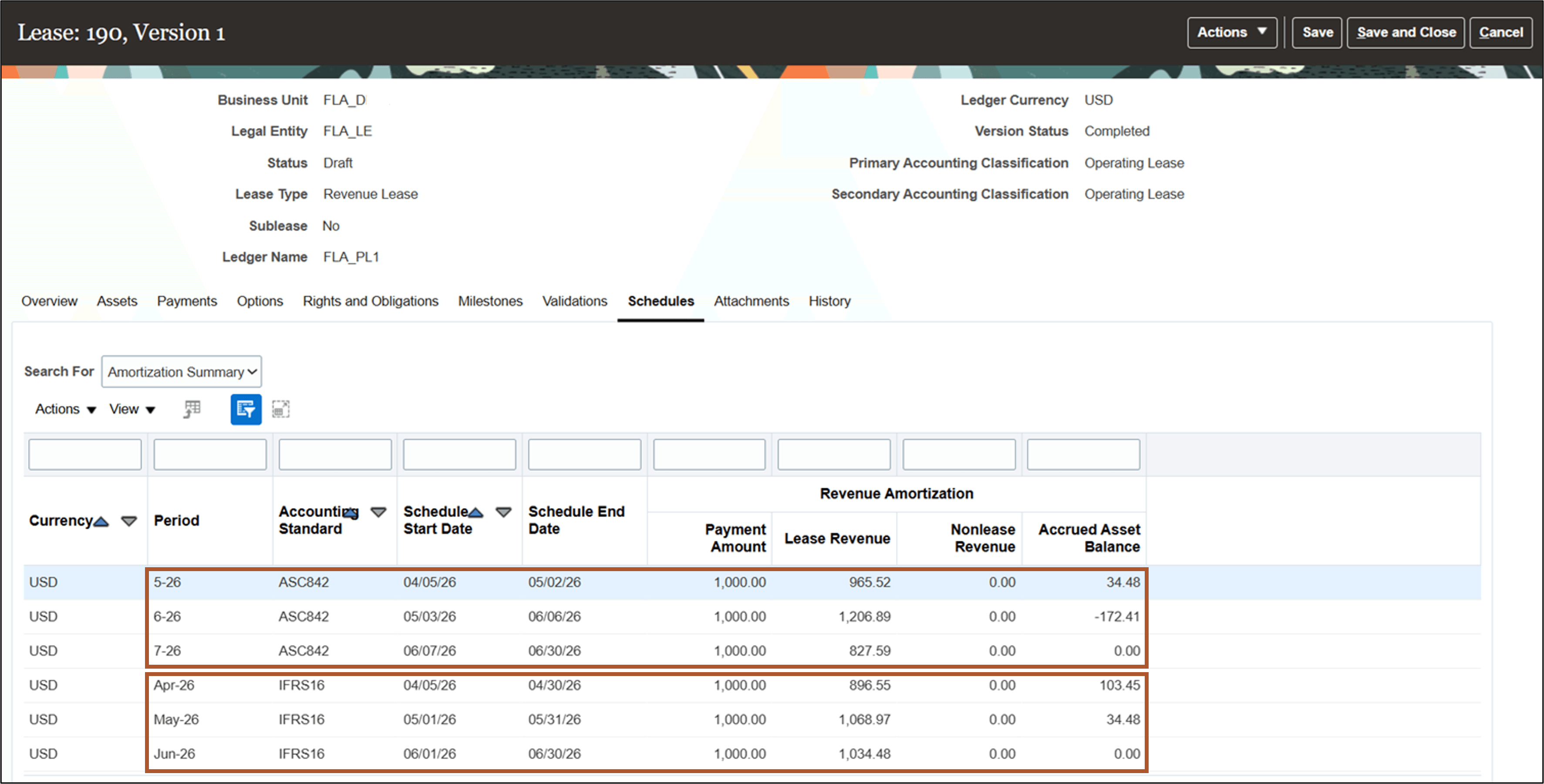
Task: Click Lease Revenue value 1,206.89
Action: tap(864, 617)
